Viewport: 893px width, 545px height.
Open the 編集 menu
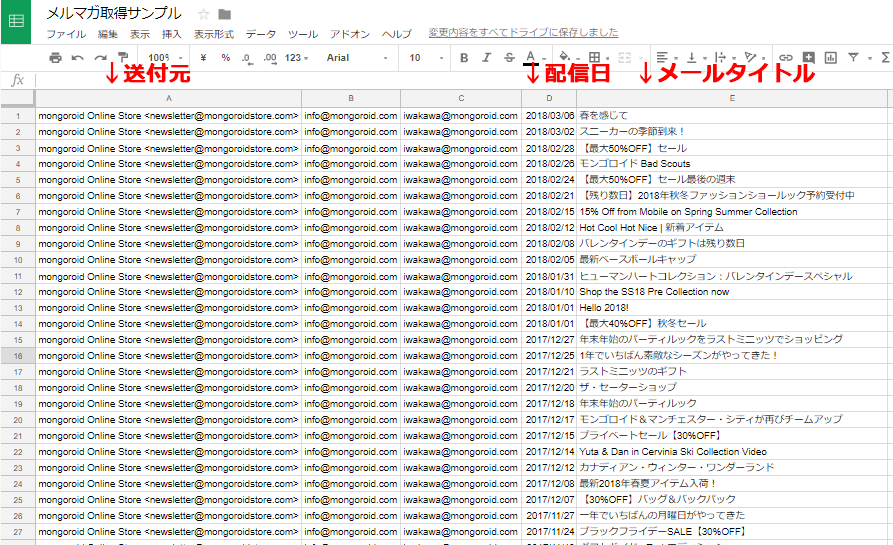[x=108, y=34]
